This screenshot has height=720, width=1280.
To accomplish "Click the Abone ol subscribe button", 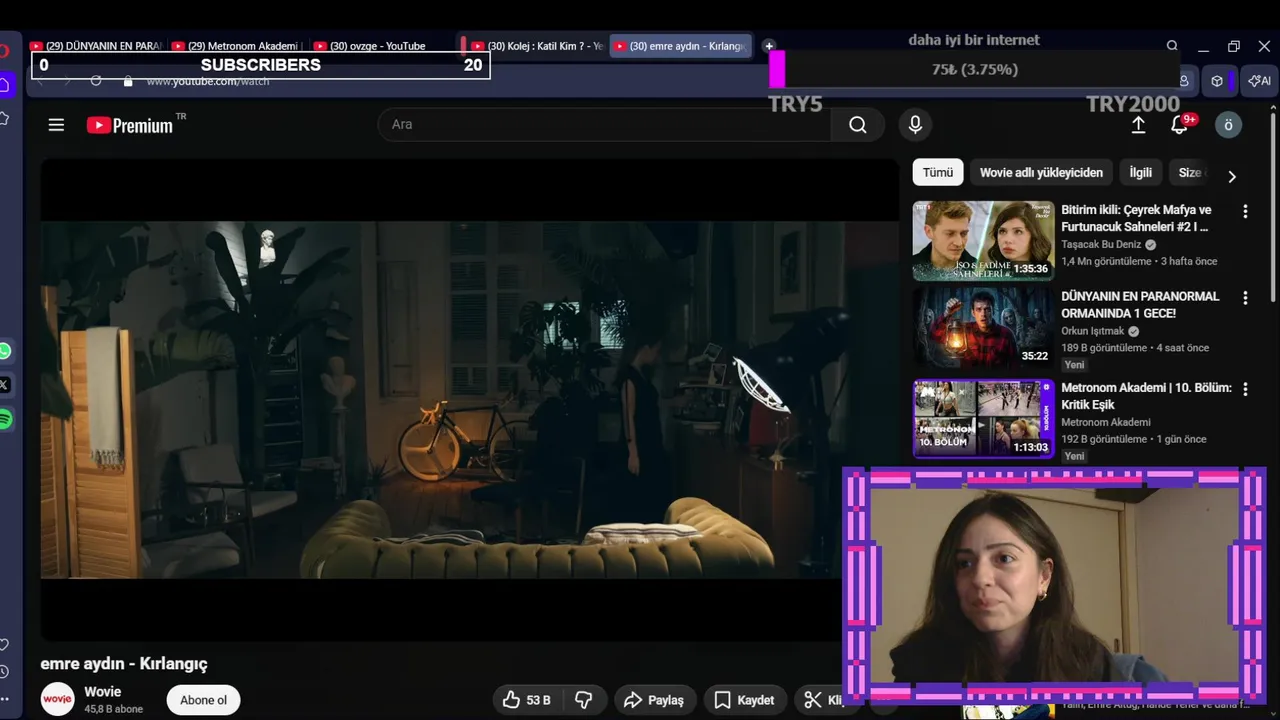I will 204,700.
